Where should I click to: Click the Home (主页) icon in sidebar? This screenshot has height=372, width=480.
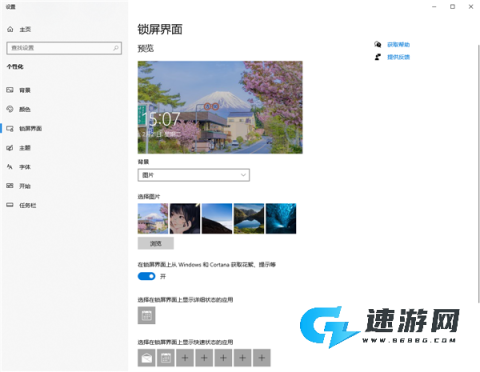[10, 29]
